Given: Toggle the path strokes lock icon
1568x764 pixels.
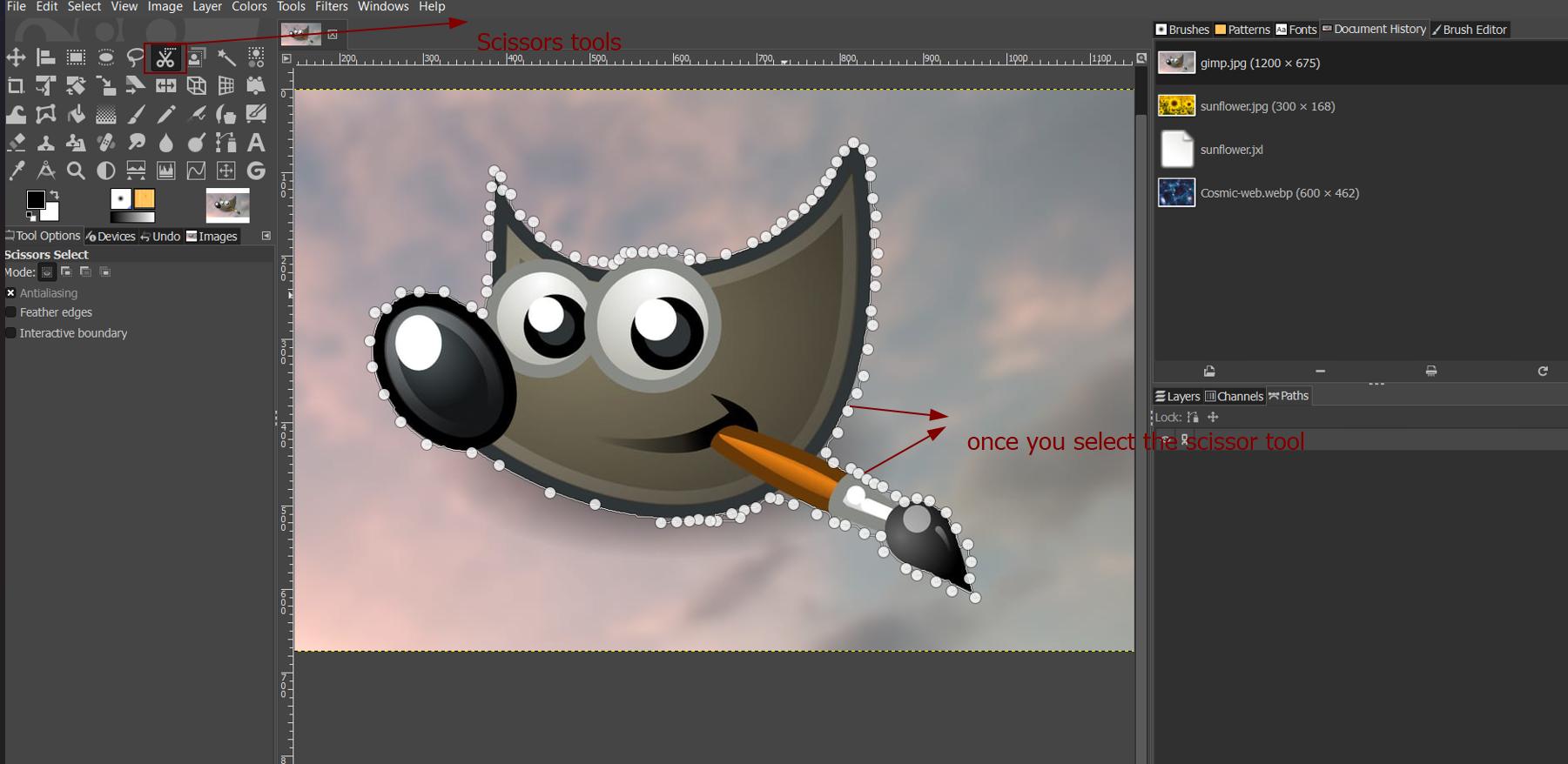Looking at the screenshot, I should (1193, 418).
